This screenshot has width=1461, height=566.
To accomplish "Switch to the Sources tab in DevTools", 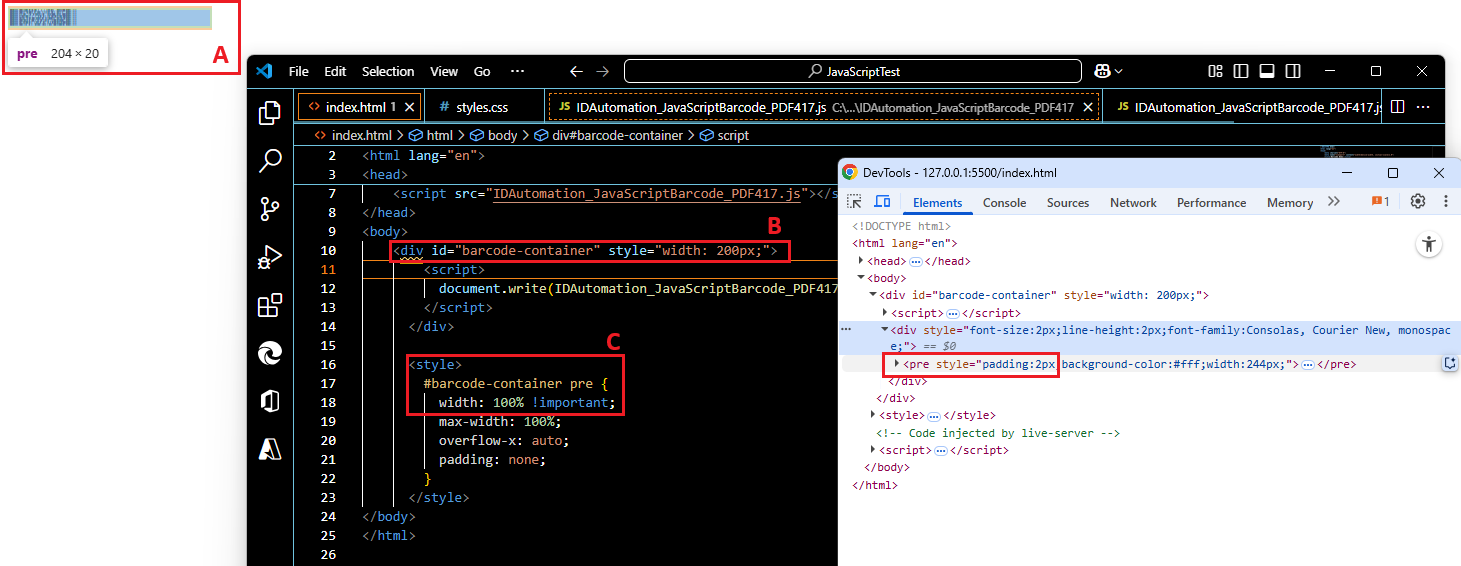I will [x=1067, y=202].
